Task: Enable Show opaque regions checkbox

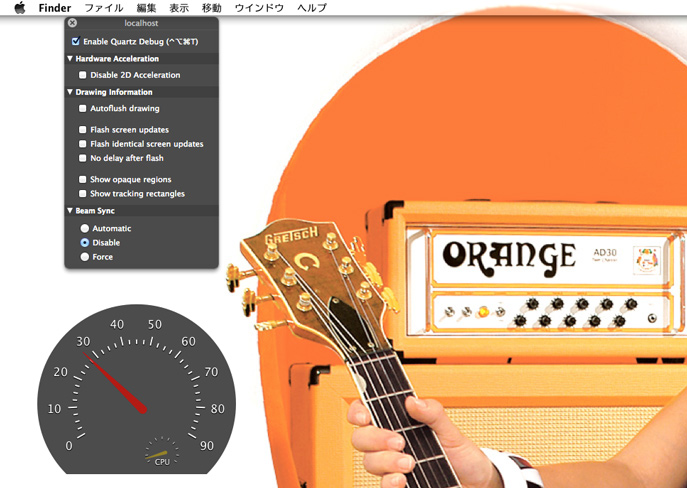Action: click(x=82, y=179)
